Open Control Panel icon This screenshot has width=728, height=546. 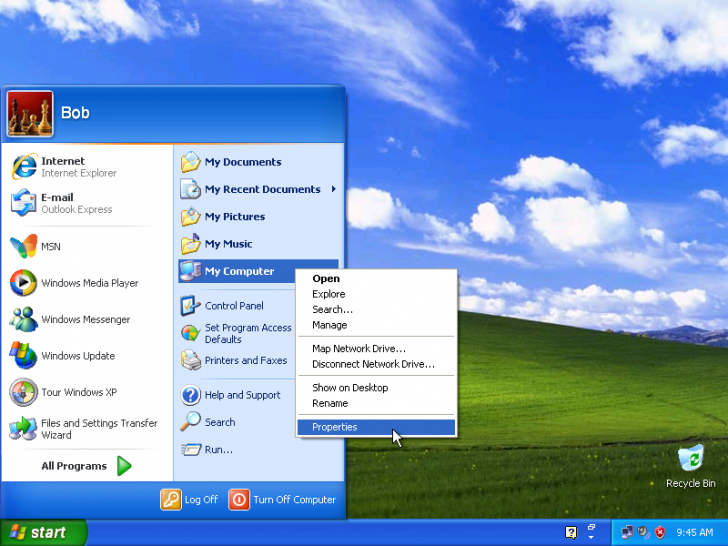click(190, 306)
